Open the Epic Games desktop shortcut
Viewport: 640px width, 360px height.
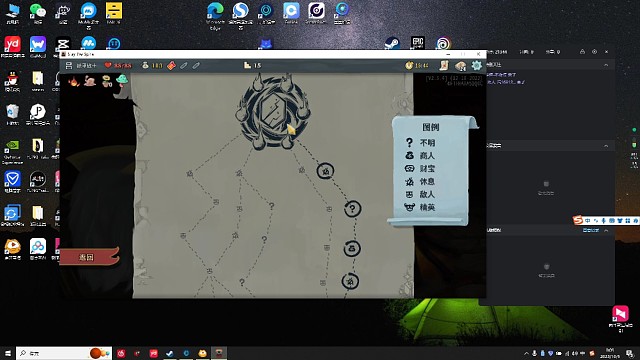(x=418, y=43)
